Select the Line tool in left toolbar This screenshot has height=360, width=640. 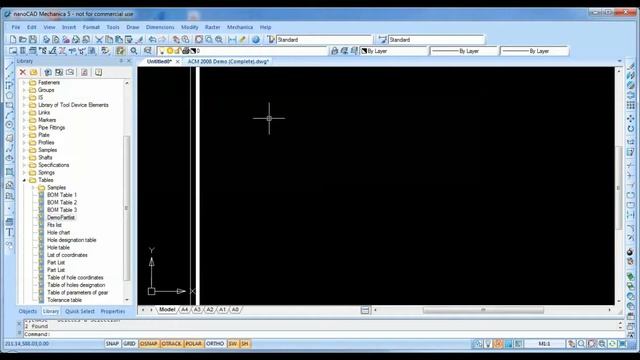pos(9,66)
